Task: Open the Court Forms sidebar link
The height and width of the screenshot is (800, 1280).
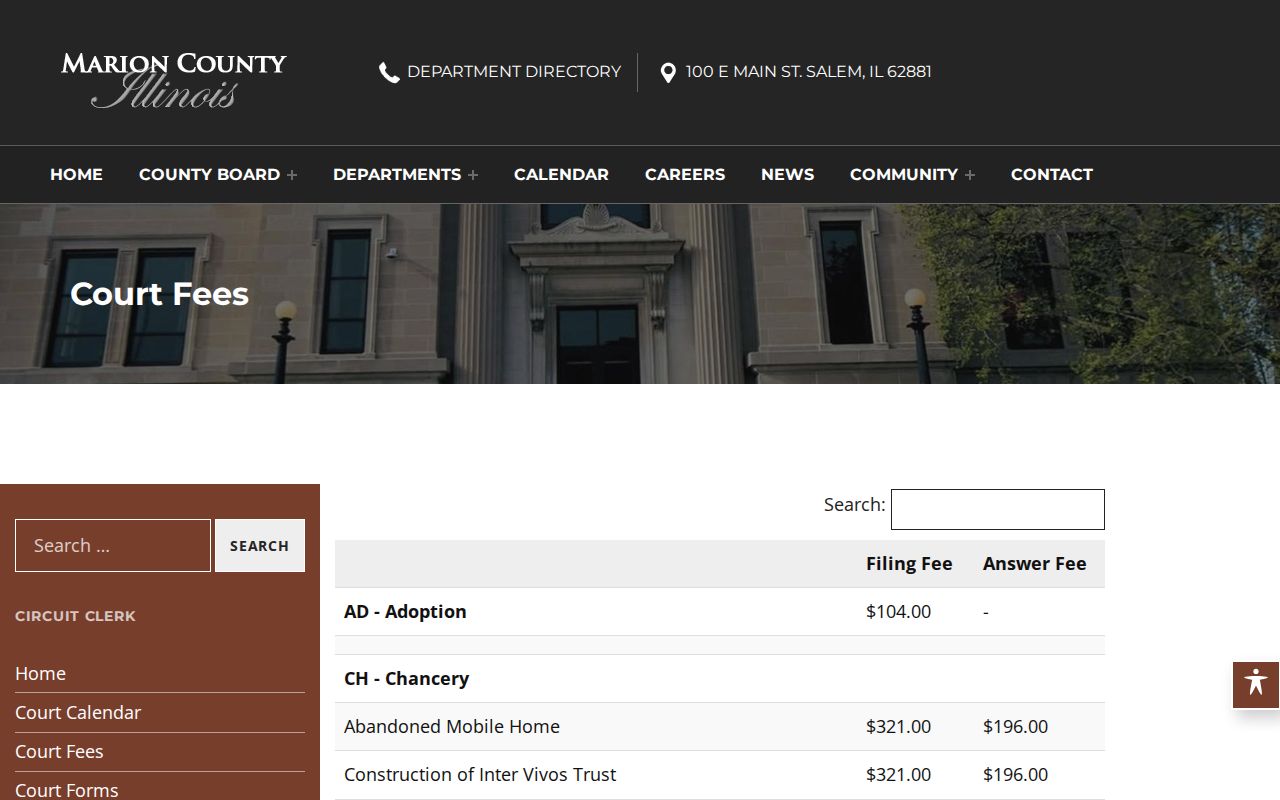Action: pyautogui.click(x=67, y=790)
